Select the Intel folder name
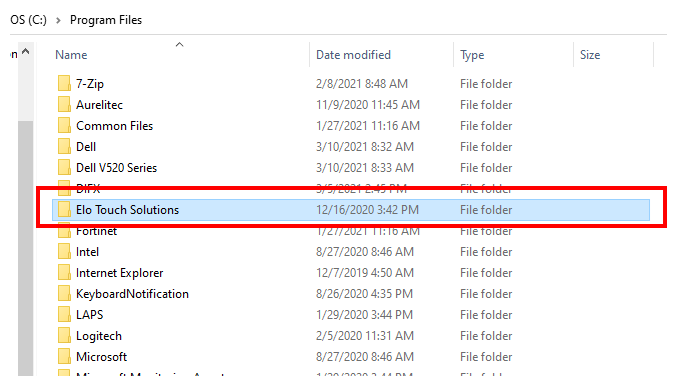Image resolution: width=674 pixels, height=377 pixels. coord(87,251)
